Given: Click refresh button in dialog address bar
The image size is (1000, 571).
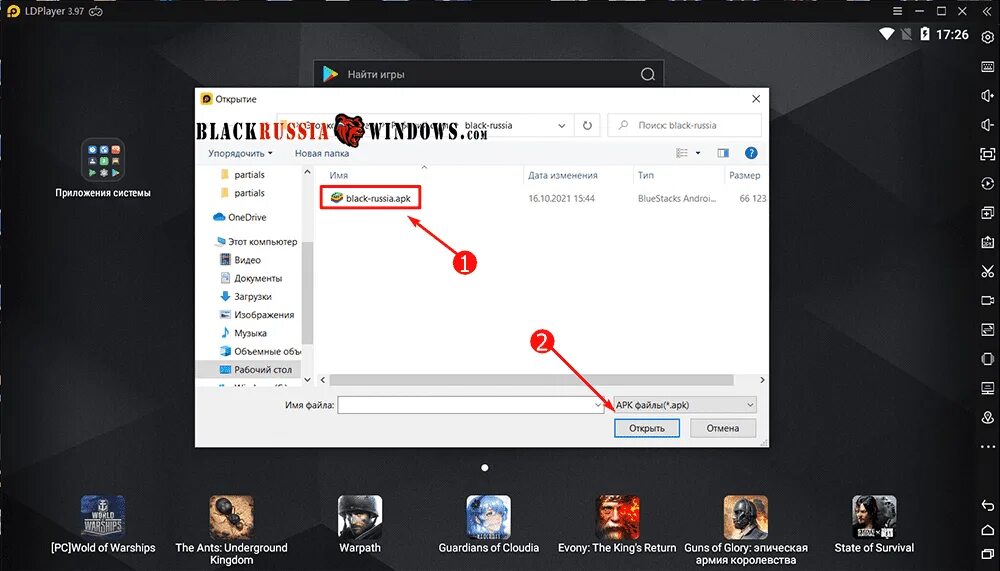Looking at the screenshot, I should pyautogui.click(x=587, y=126).
